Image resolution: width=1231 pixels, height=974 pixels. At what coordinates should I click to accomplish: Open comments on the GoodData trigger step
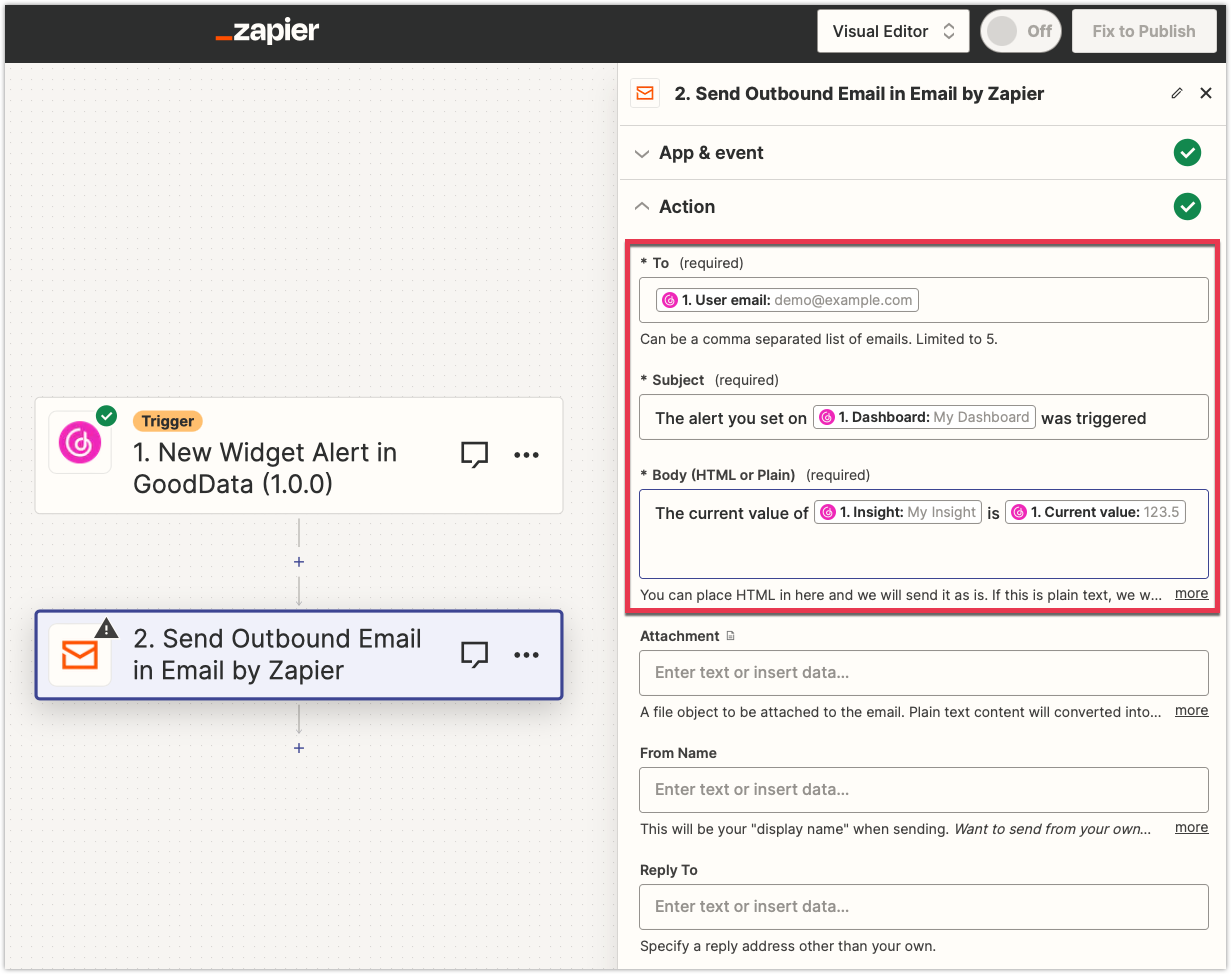tap(474, 455)
